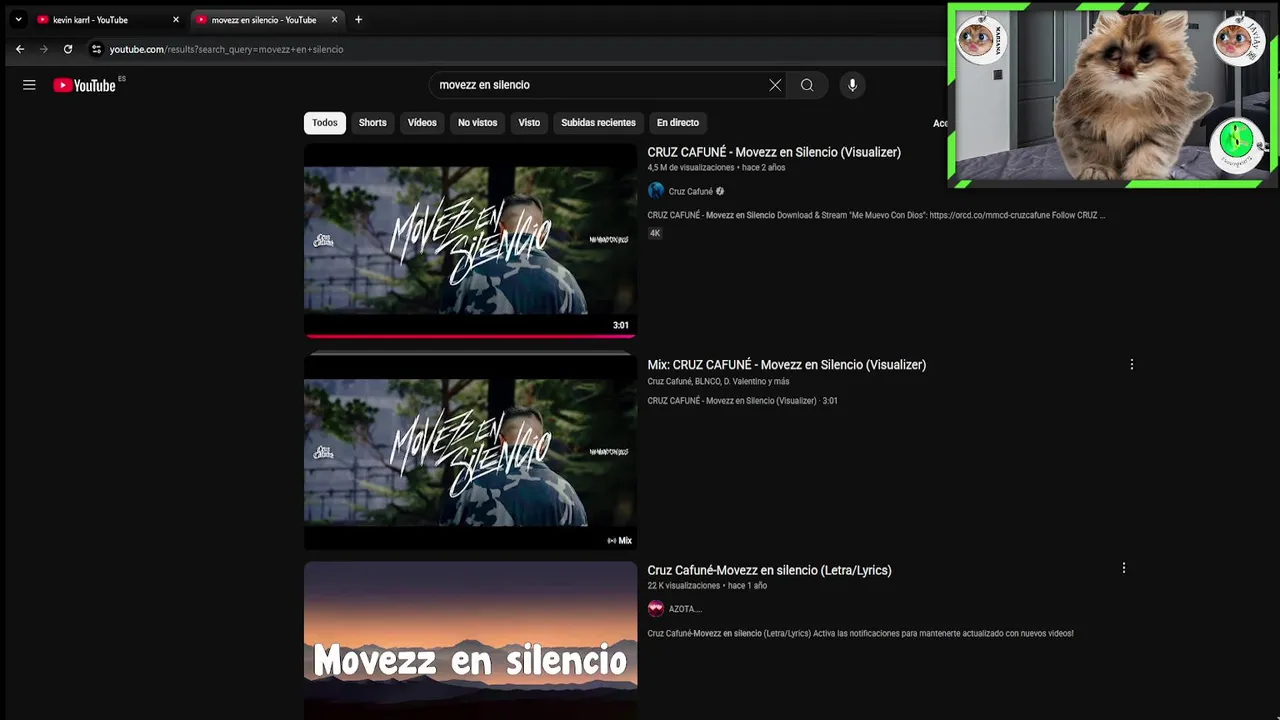Open 'Cruz Cafuné' channel name link

[690, 191]
